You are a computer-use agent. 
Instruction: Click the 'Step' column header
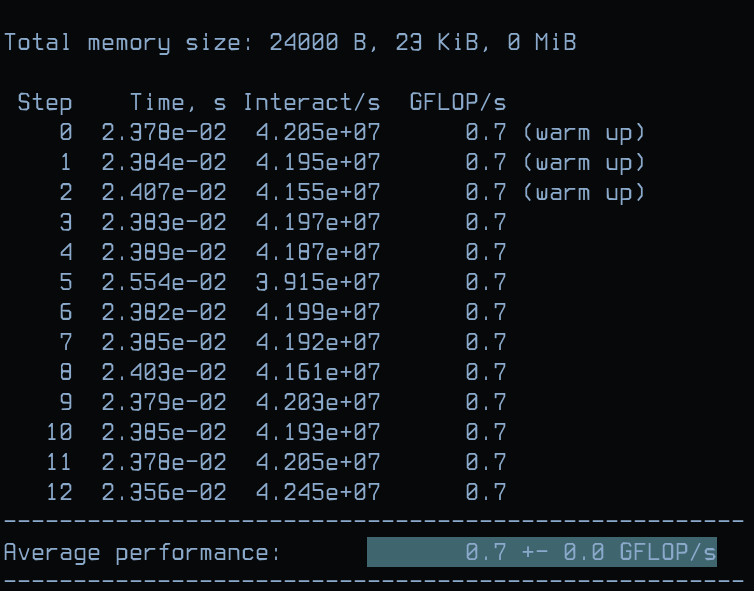(x=45, y=103)
